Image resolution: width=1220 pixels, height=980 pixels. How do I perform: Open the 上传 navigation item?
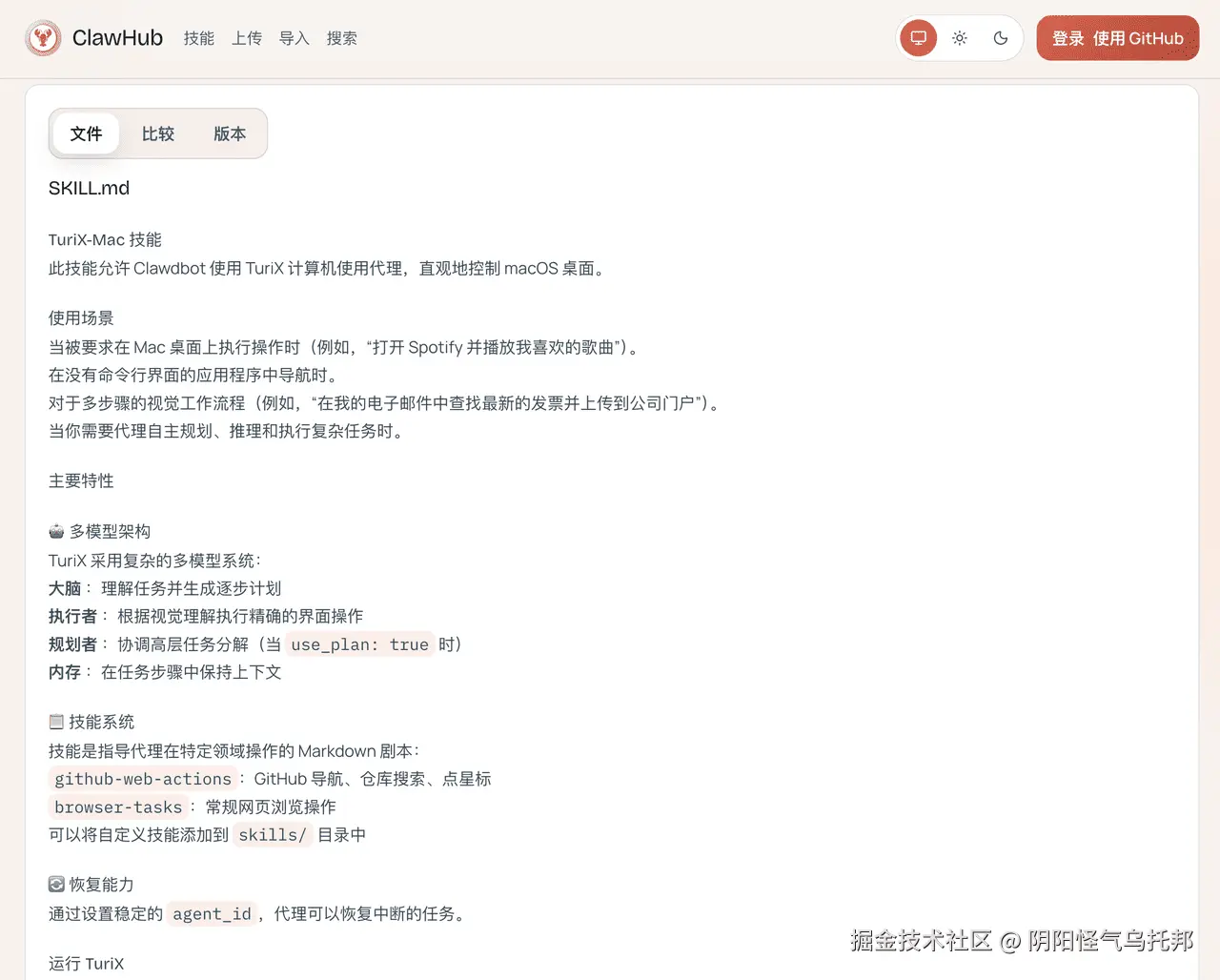[247, 38]
